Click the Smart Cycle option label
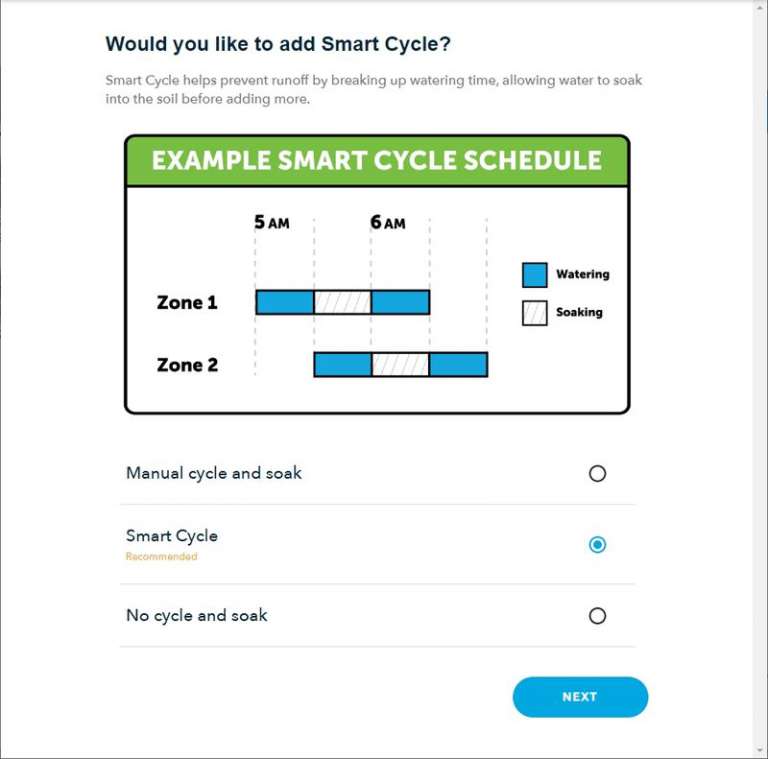Screen dimensions: 768x759 (x=172, y=536)
